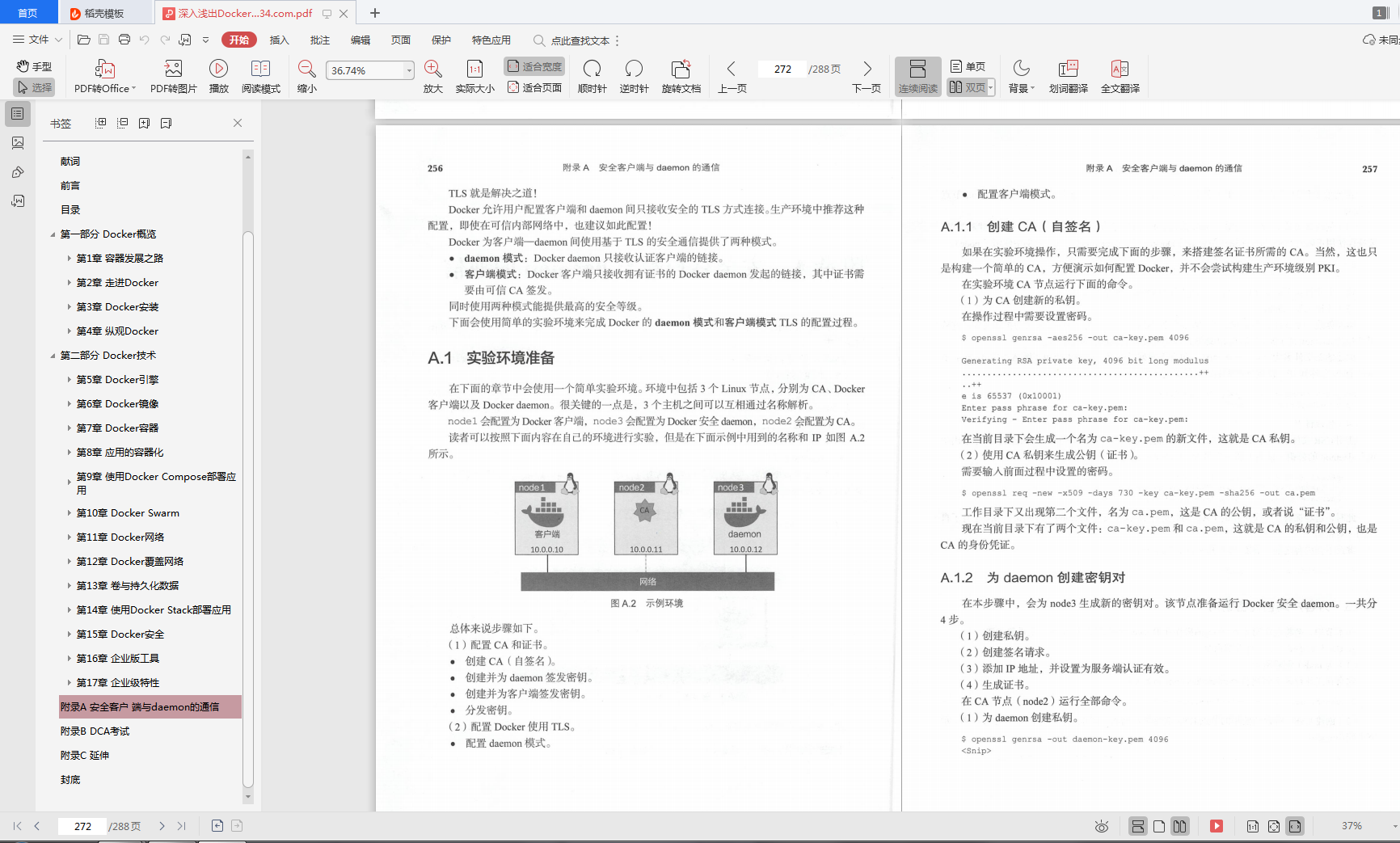Screen dimensions: 1400x843
Task: Click 放大 zoom in magnifier
Action: (x=432, y=77)
